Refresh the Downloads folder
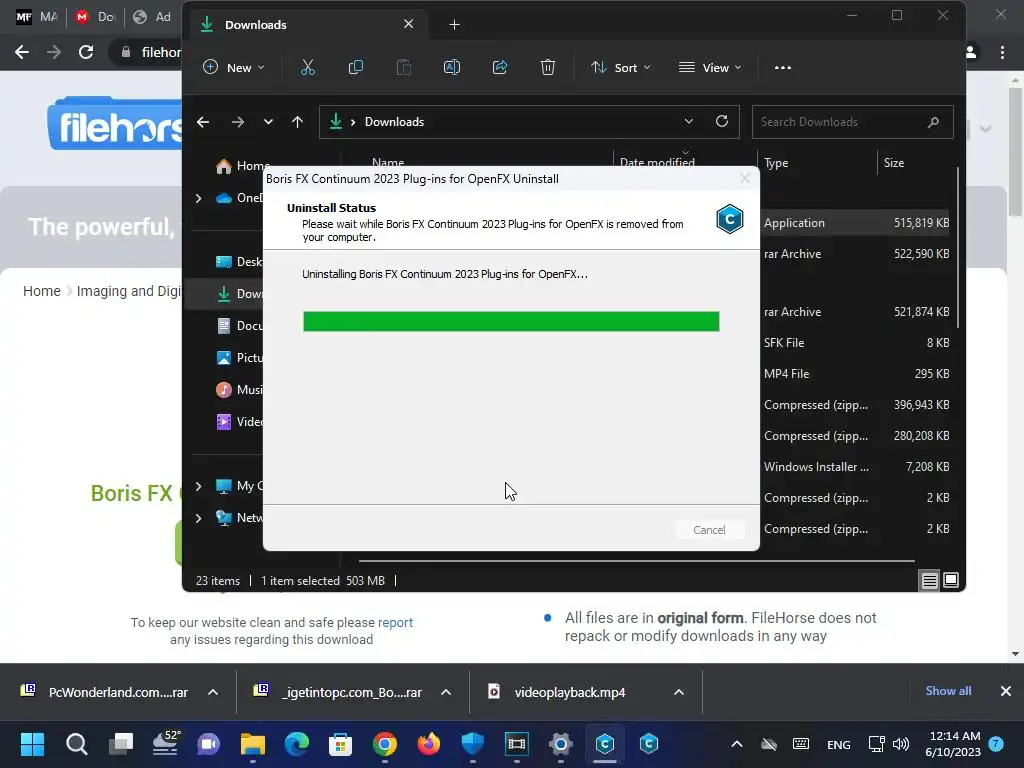 click(x=722, y=121)
